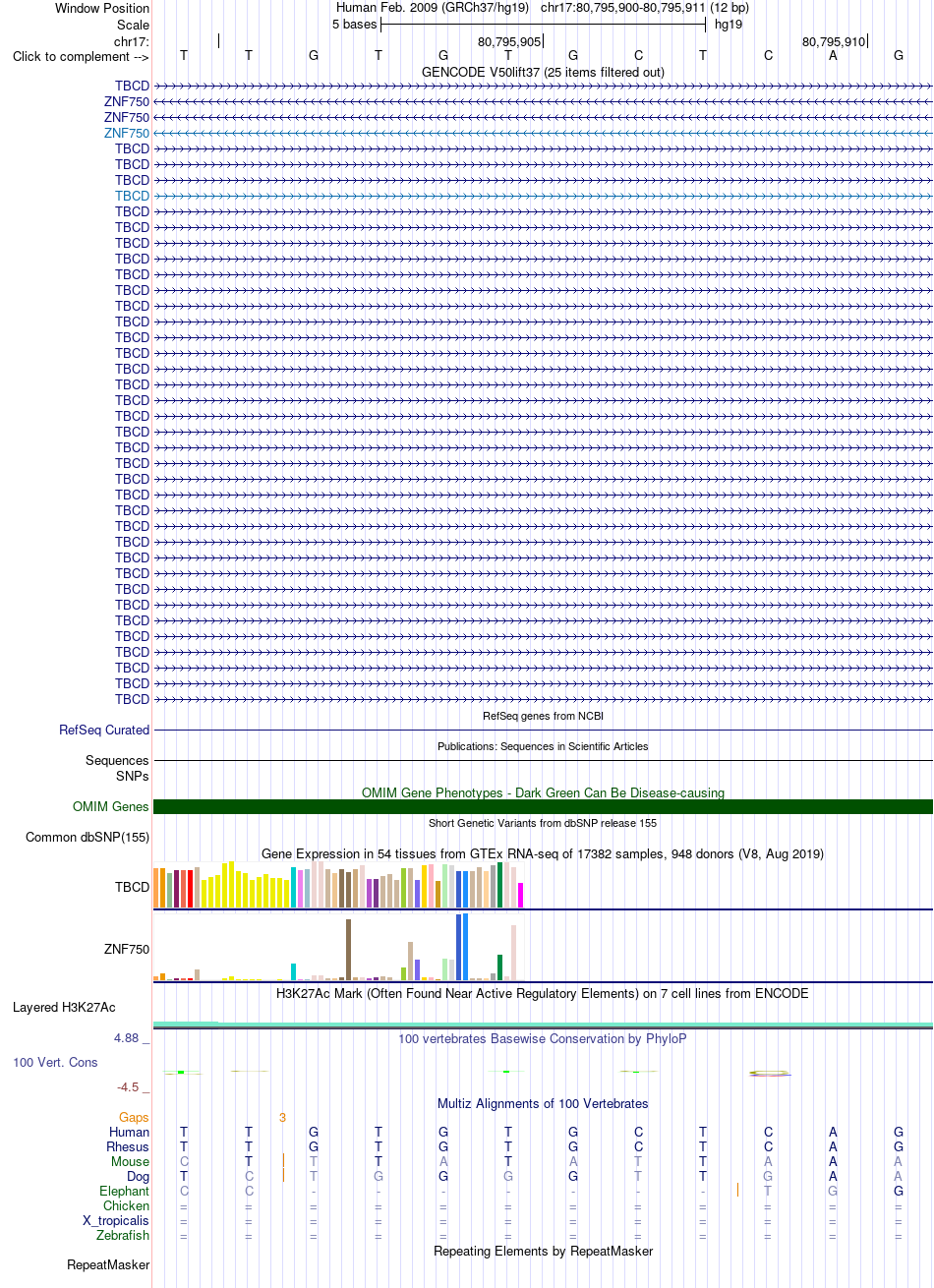Viewport: 934px width, 1288px height.
Task: Click the tall brown bar in ZNF750 chart
Action: point(348,950)
